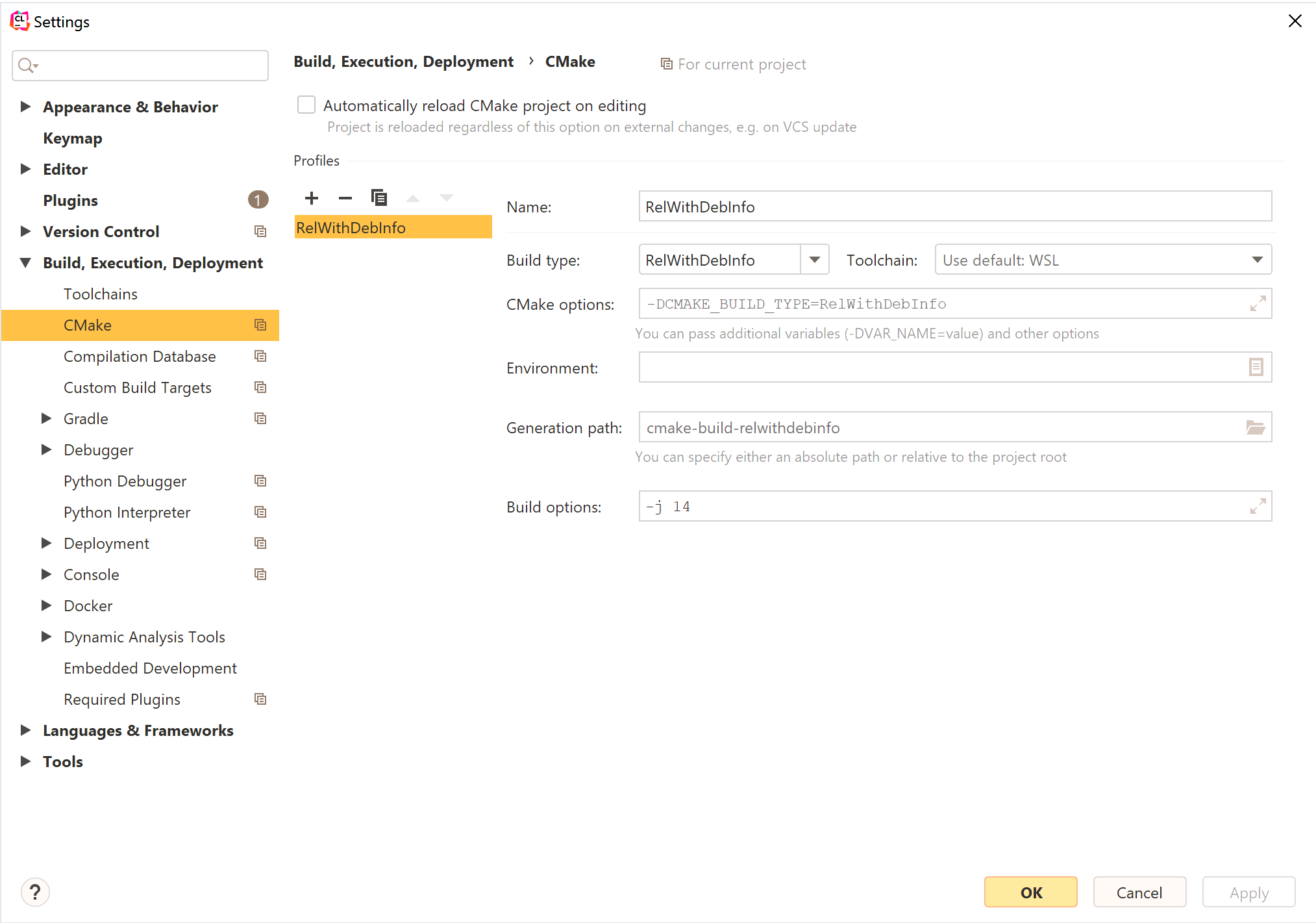Open the Build type dropdown
1316x923 pixels.
[815, 260]
